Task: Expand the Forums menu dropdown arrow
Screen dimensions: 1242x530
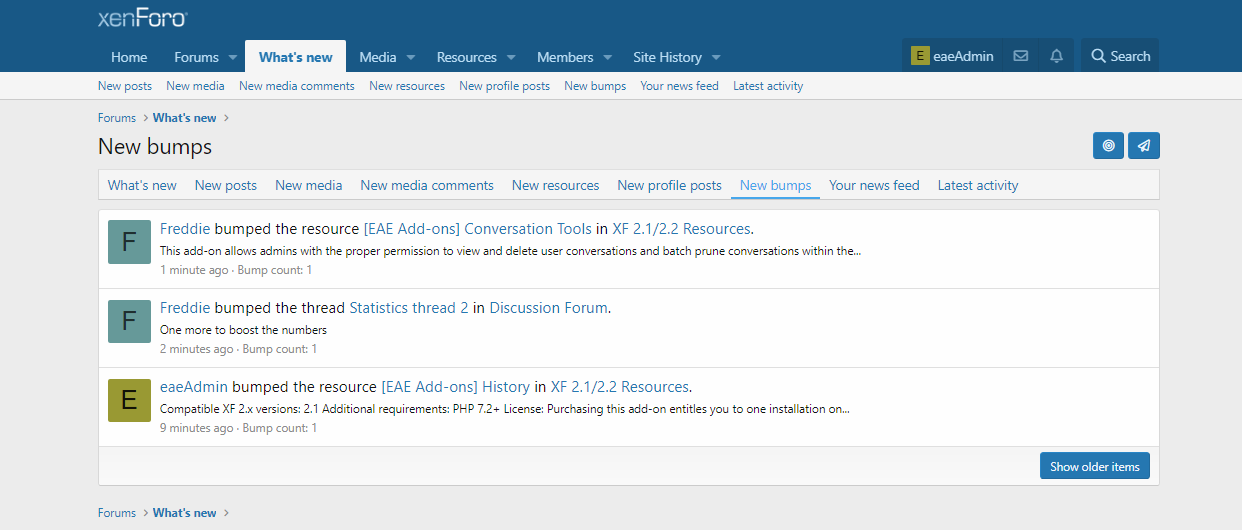Action: coord(232,58)
